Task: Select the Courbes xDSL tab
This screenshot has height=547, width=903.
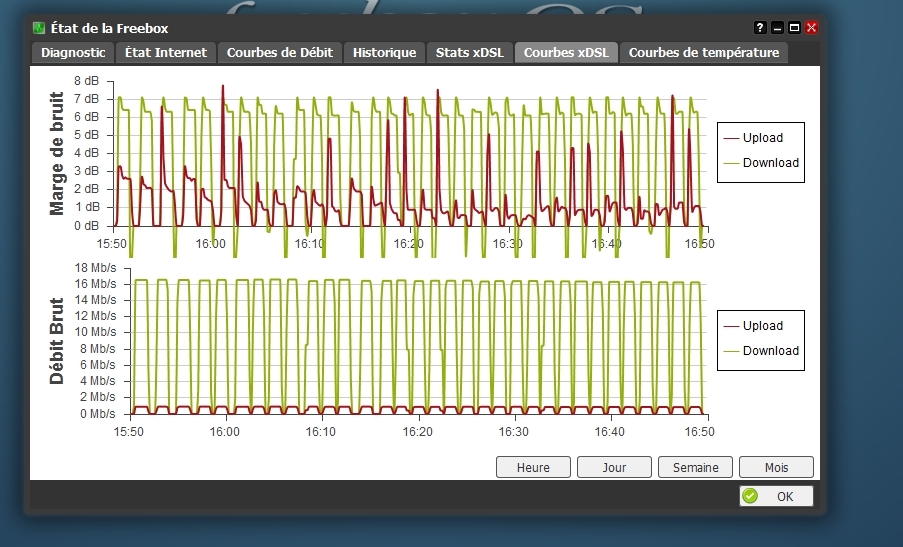Action: tap(566, 52)
